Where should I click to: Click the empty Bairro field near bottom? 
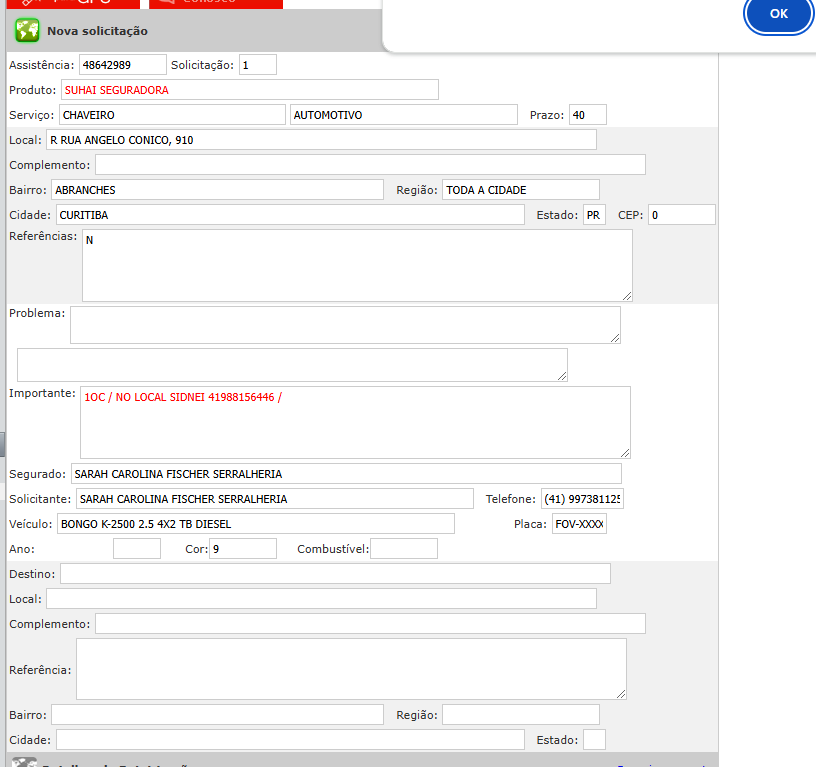[218, 714]
